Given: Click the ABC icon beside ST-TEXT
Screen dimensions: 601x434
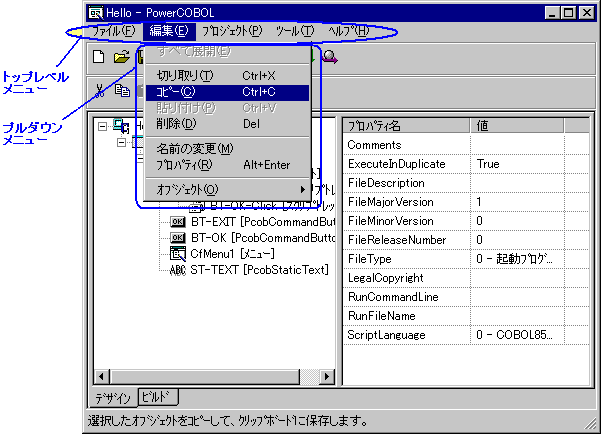Looking at the screenshot, I should (x=177, y=270).
